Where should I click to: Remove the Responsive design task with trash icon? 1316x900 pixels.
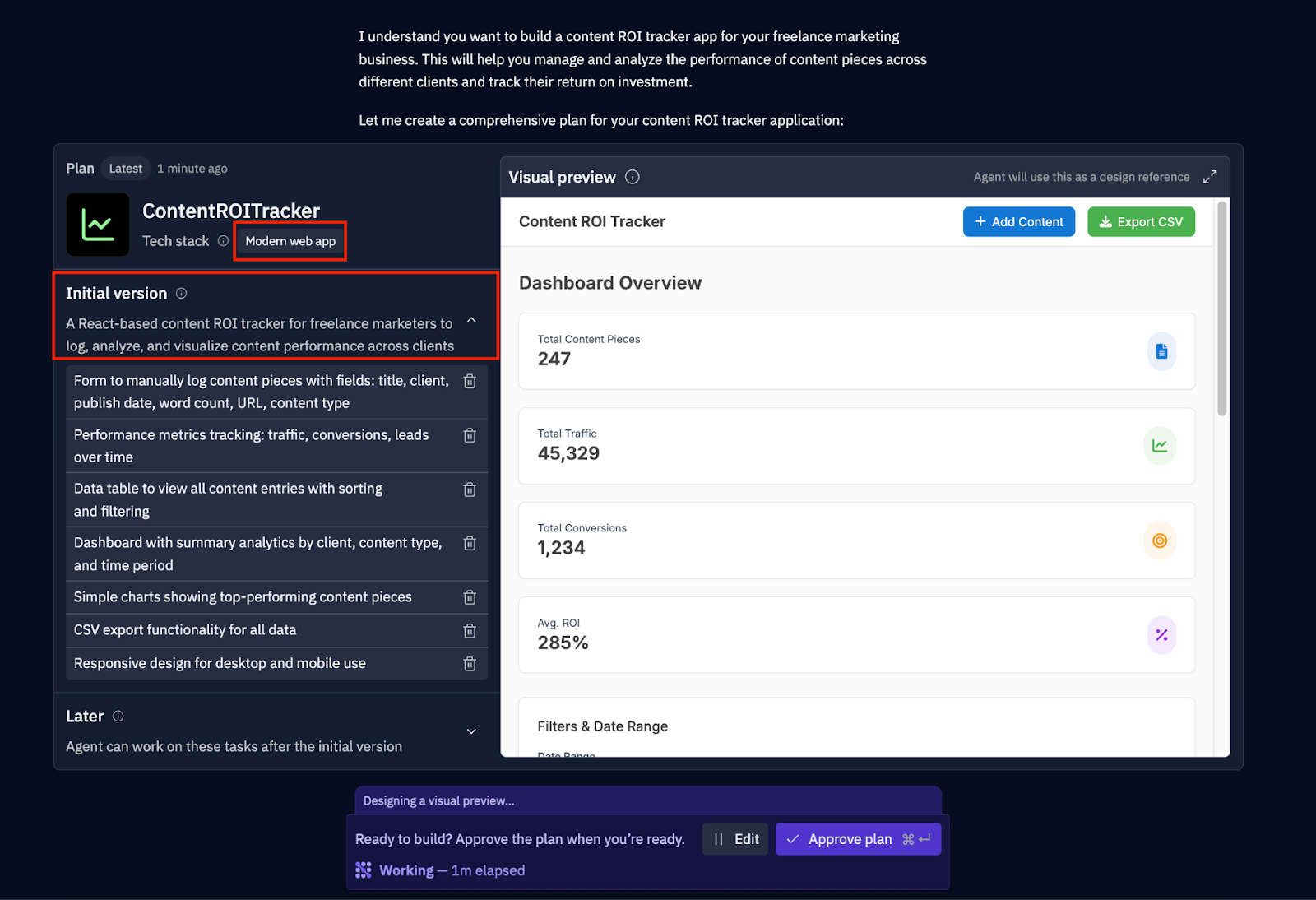click(x=470, y=664)
